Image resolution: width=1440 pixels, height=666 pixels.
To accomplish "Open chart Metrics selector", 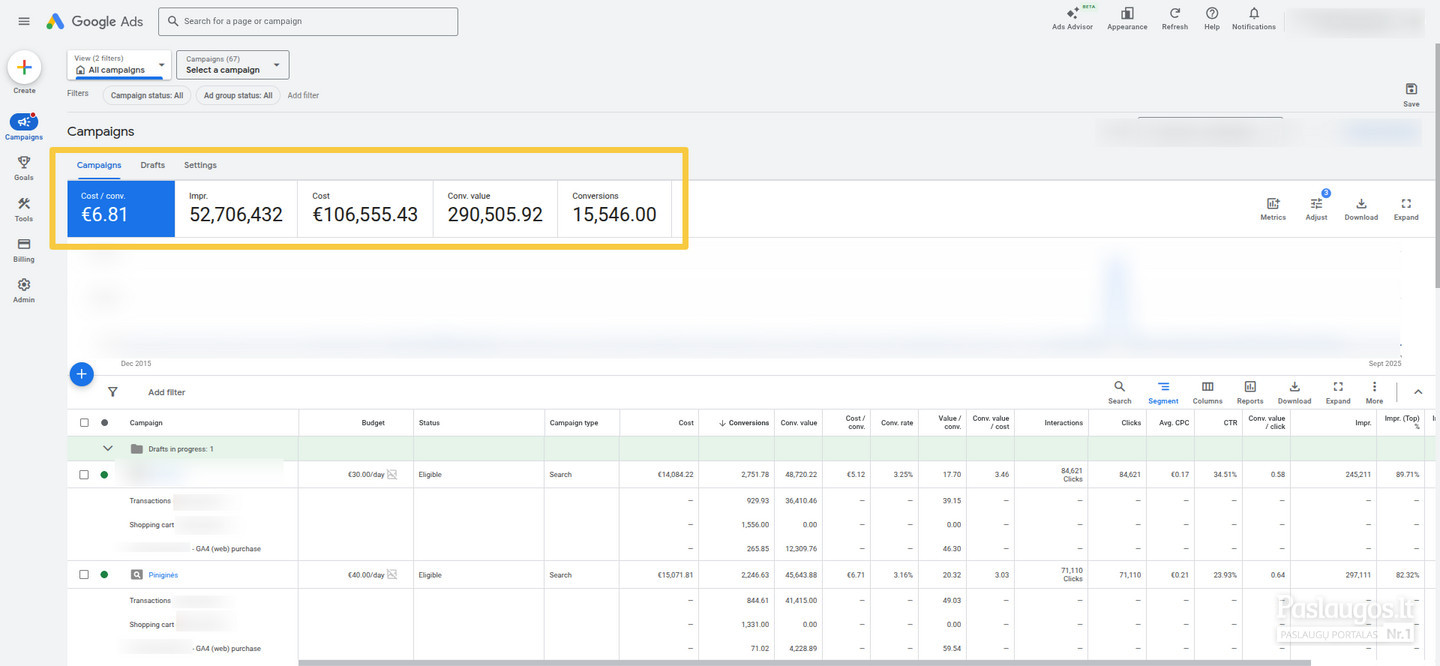I will pyautogui.click(x=1273, y=208).
